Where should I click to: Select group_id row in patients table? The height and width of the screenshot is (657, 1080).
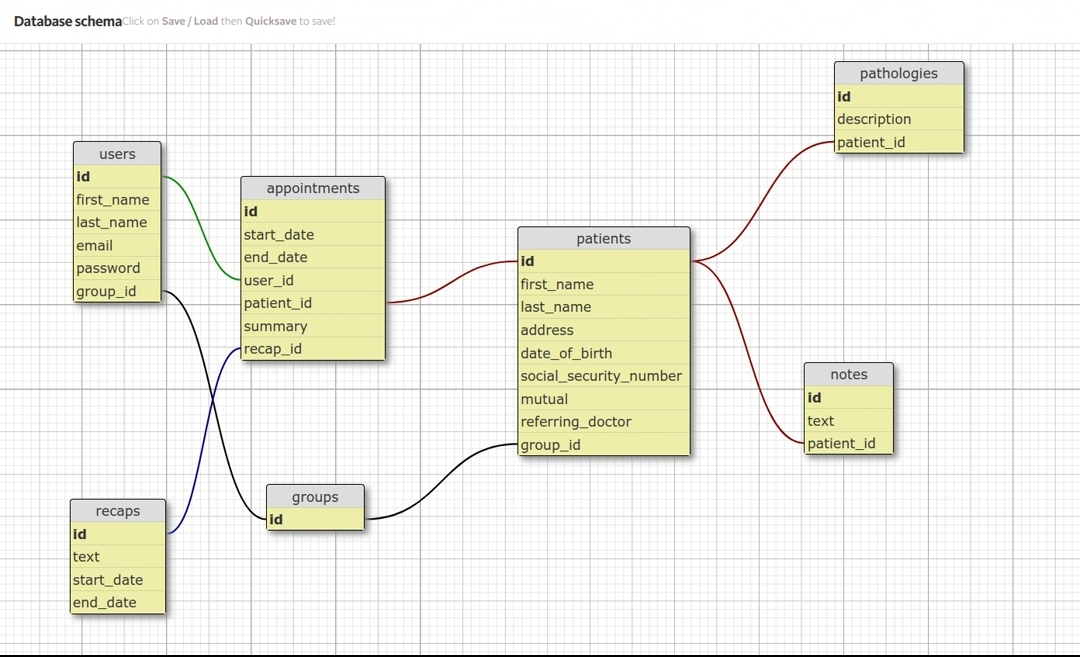click(x=603, y=445)
